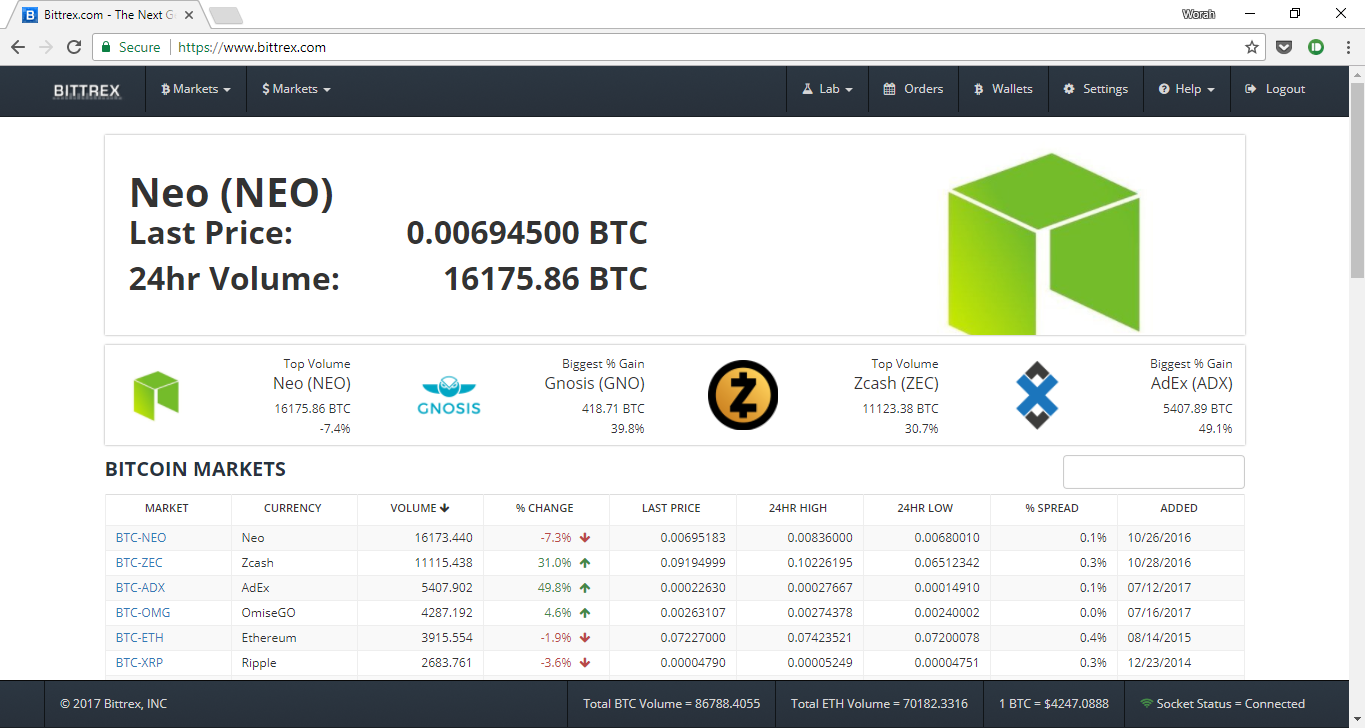Click the Bittrex logo in navbar
Screen dimensions: 1365x728
pos(86,90)
